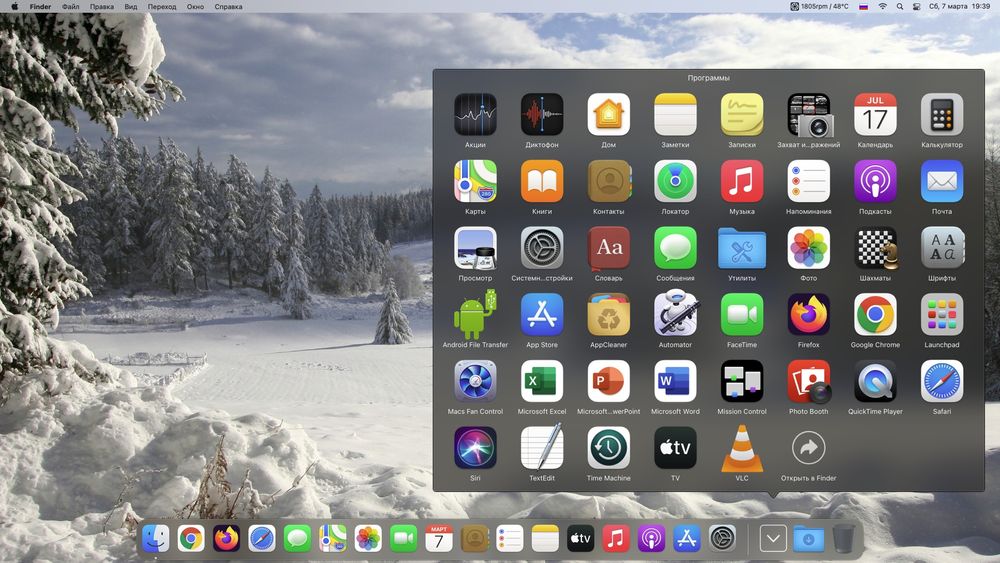This screenshot has height=563, width=1000.
Task: Open the Apple menu
Action: 15,6
